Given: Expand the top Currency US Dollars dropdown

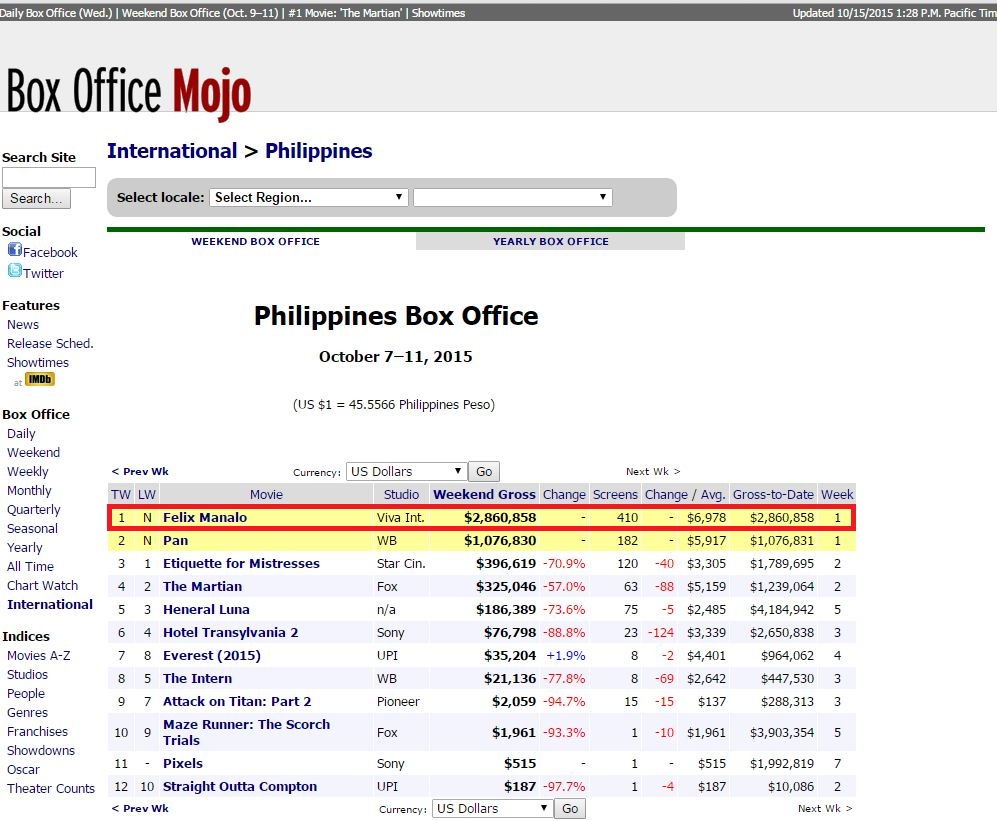Looking at the screenshot, I should pos(406,471).
